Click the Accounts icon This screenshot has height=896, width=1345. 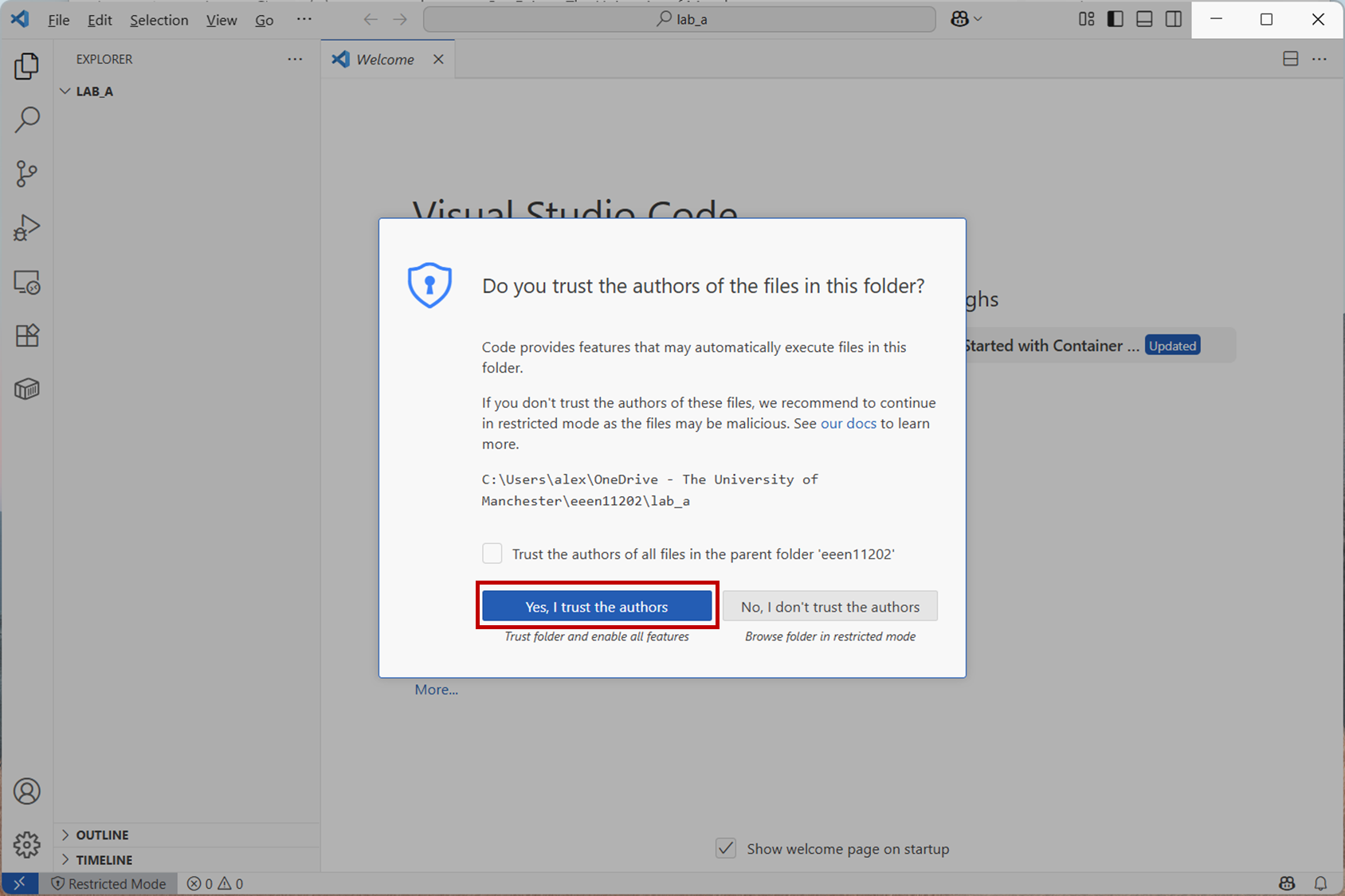[27, 791]
